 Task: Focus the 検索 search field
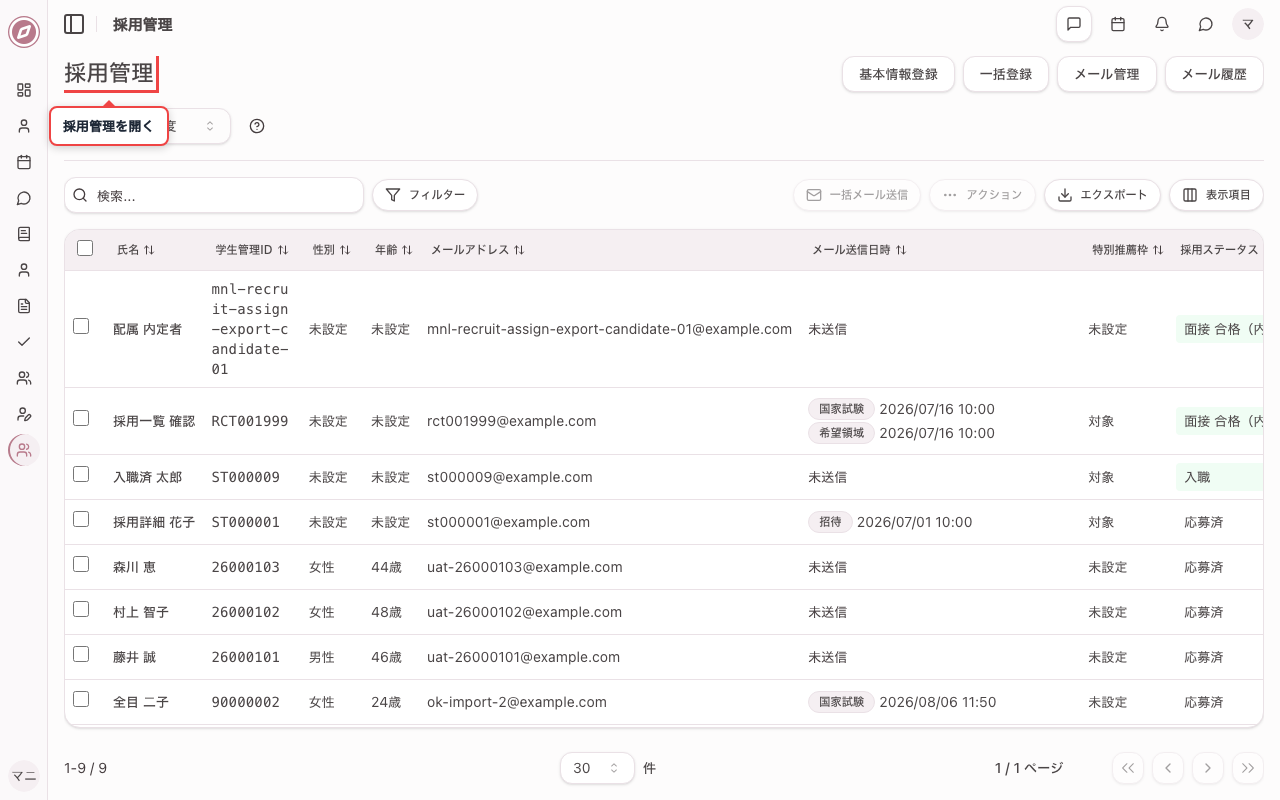click(214, 195)
